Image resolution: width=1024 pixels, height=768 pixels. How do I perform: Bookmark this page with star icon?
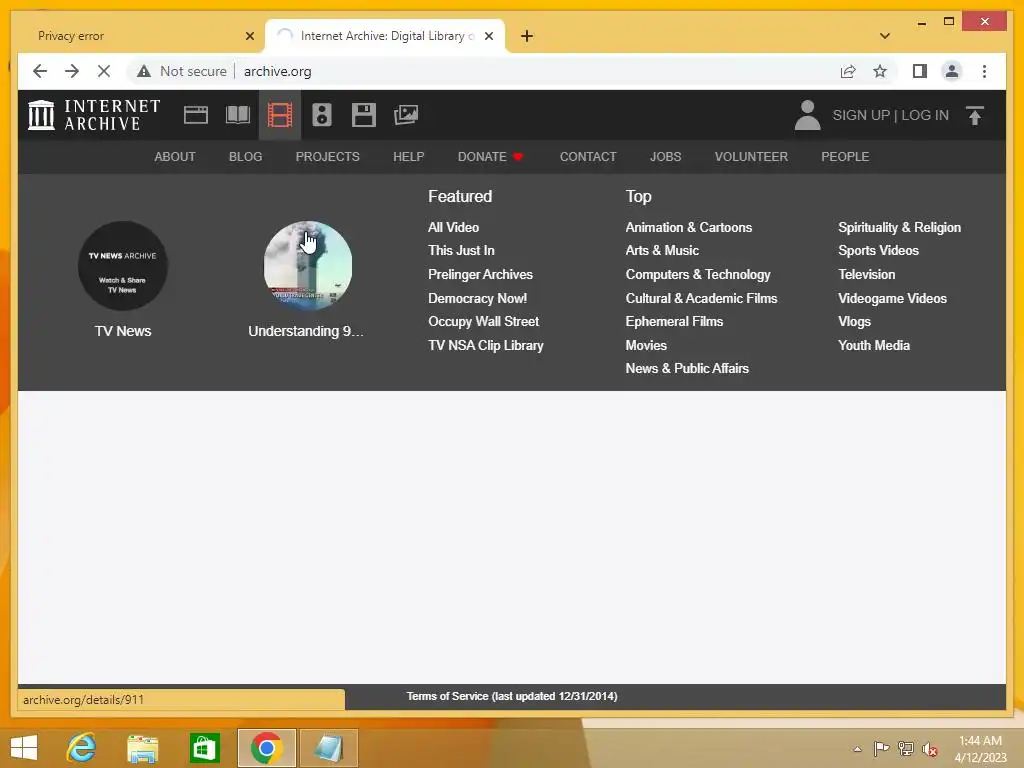coord(880,71)
